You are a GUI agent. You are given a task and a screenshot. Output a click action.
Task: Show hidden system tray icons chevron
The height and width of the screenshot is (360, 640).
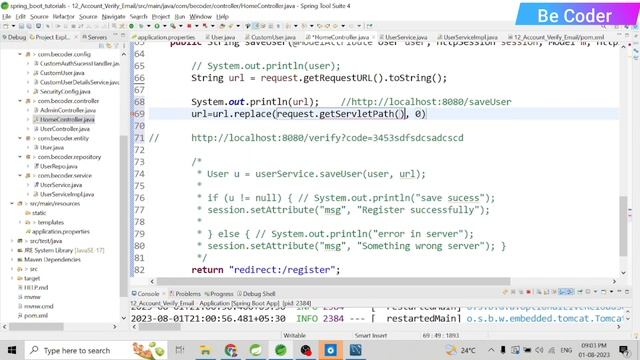(x=491, y=350)
